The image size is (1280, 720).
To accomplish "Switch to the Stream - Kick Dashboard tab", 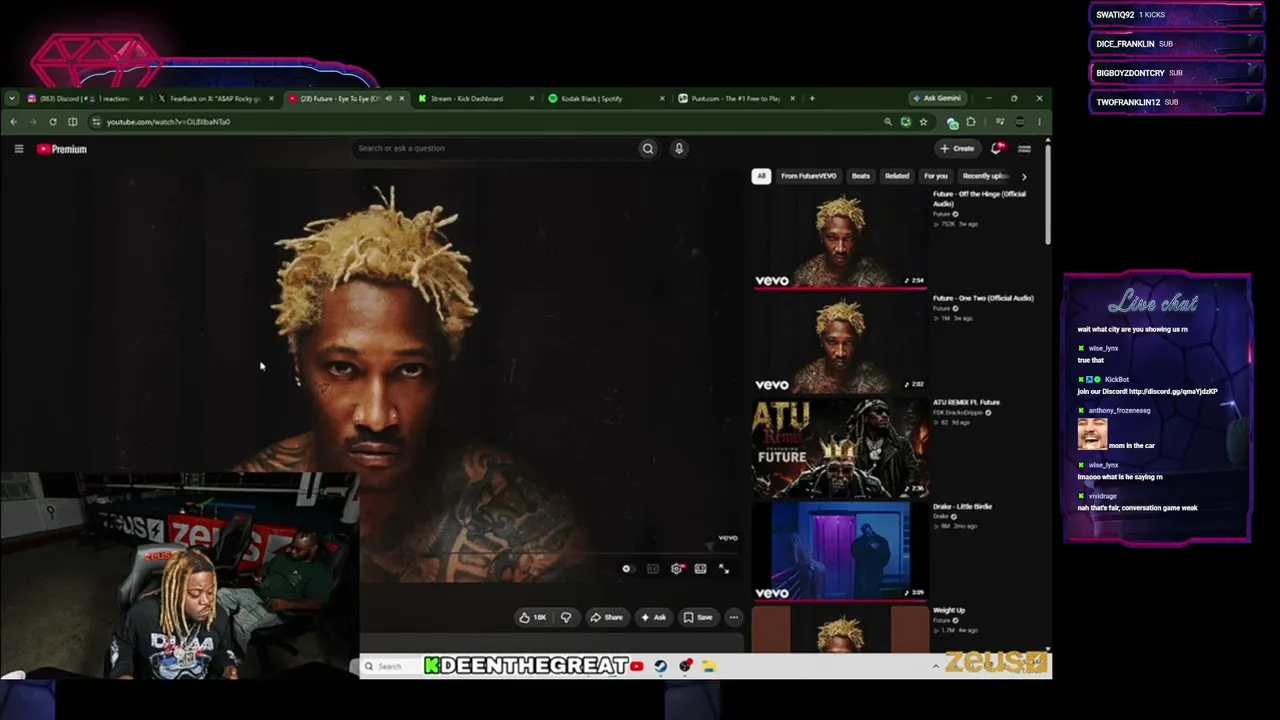I will tap(467, 98).
